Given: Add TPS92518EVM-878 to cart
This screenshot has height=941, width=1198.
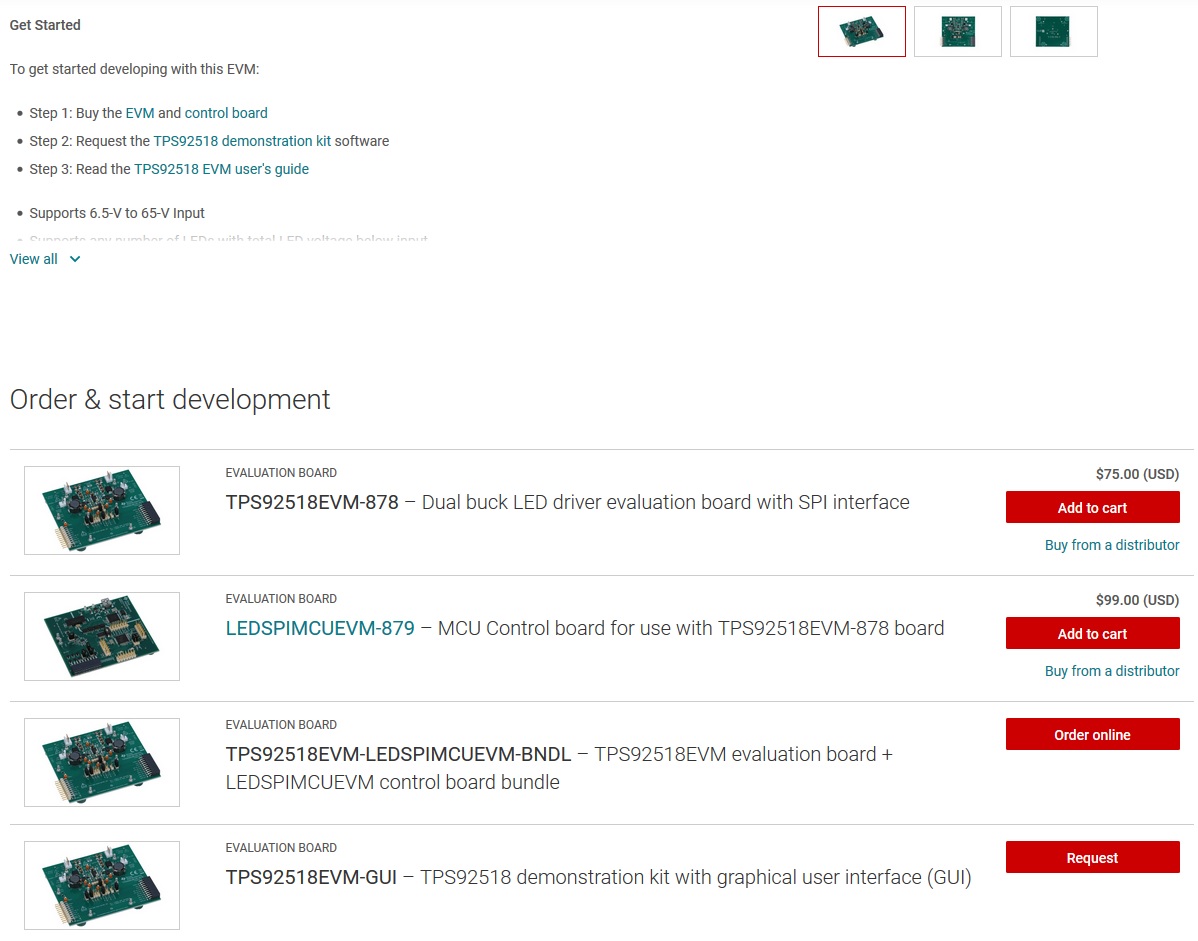Looking at the screenshot, I should point(1093,508).
